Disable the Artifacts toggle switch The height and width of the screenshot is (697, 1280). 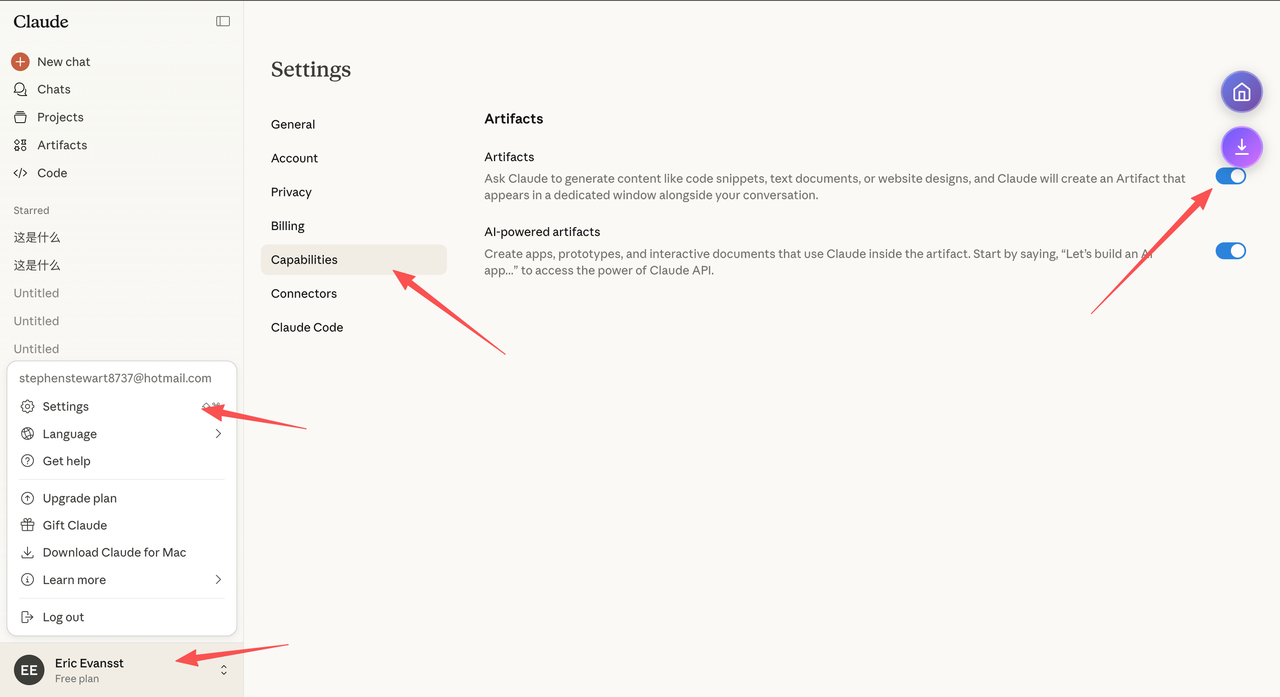click(x=1230, y=176)
